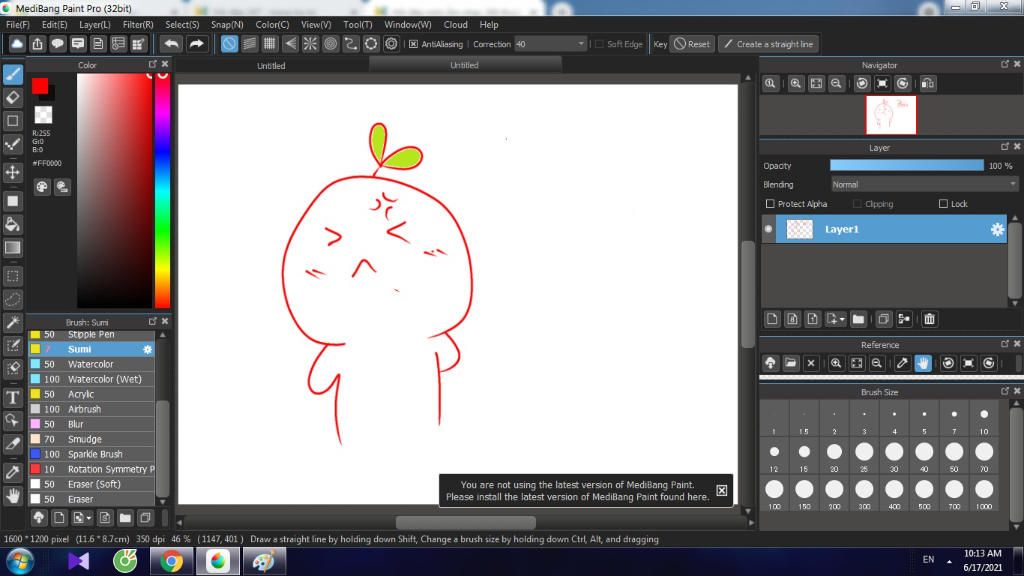Open Layer1 settings gear
The width and height of the screenshot is (1024, 576).
pos(997,229)
